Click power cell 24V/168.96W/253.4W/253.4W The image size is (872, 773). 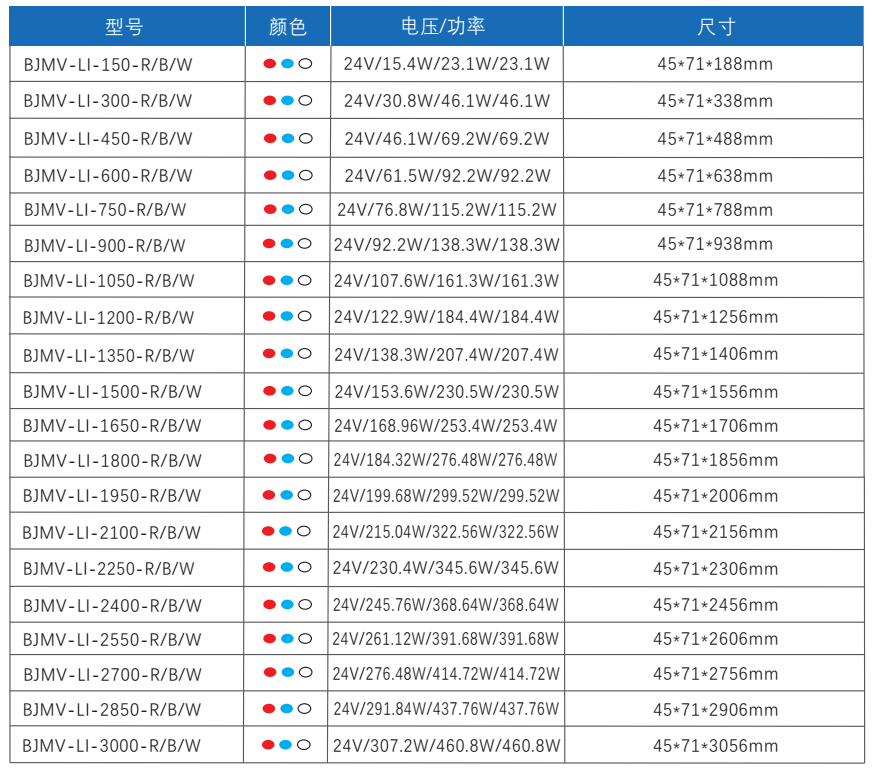[445, 426]
